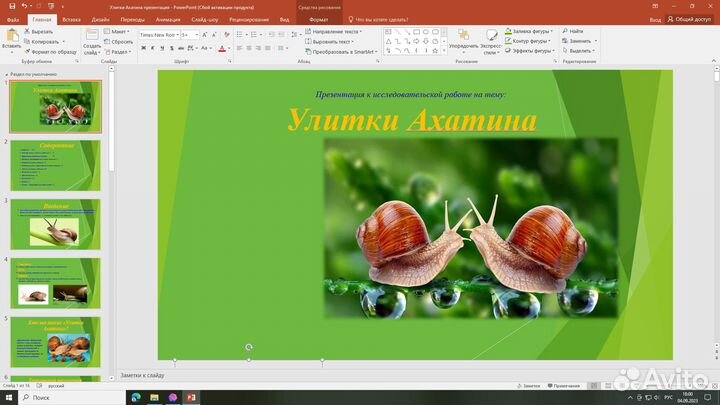Click the Cut (Вырезать) scissors icon
This screenshot has width=720, height=405.
point(26,32)
